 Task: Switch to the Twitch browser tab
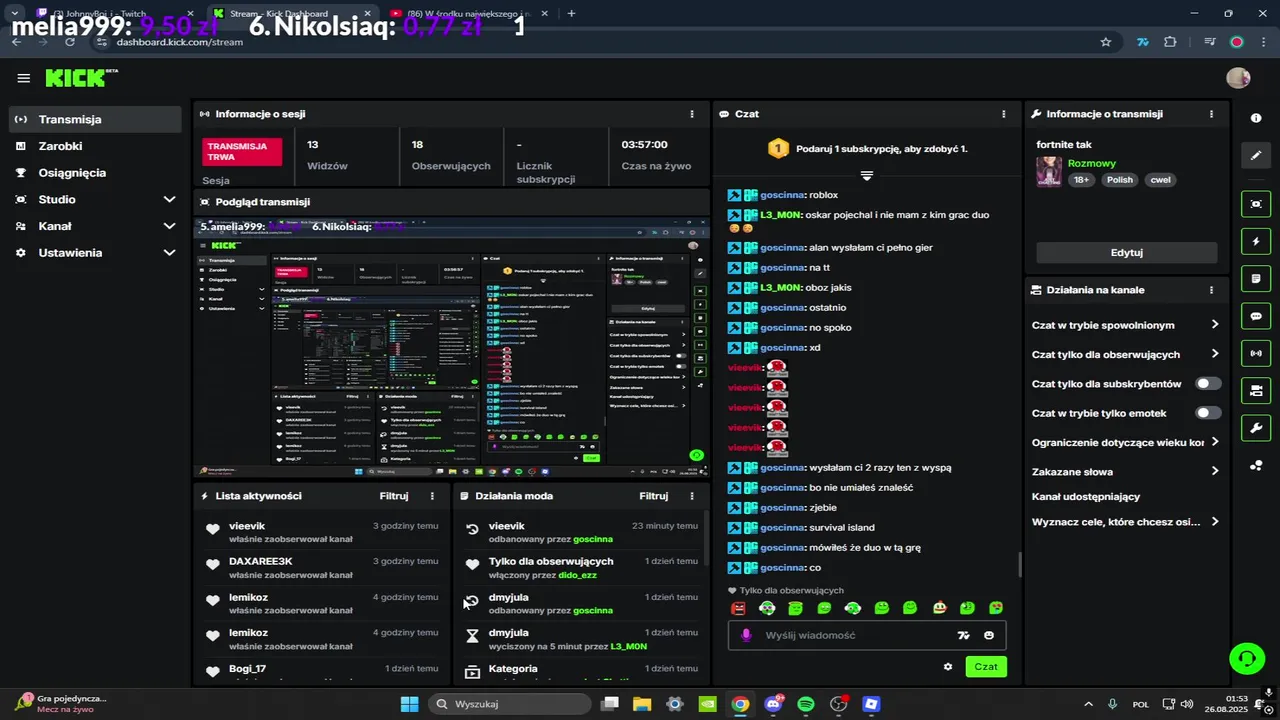click(115, 13)
